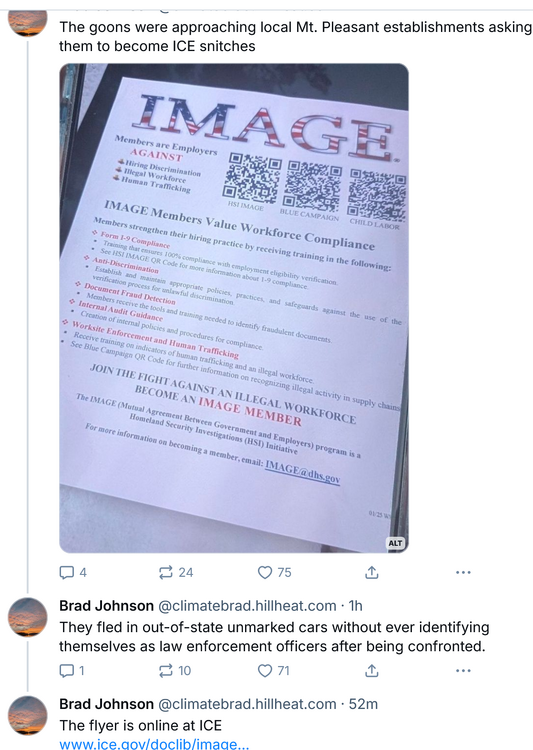The image size is (533, 750).
Task: Repost the post with 10 reposts
Action: point(175,671)
